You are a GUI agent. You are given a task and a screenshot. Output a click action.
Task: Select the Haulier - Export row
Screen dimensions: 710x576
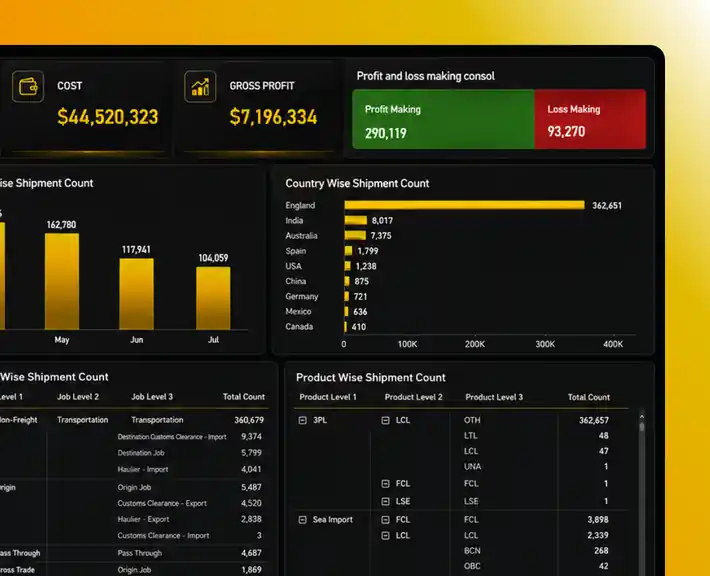[x=144, y=519]
